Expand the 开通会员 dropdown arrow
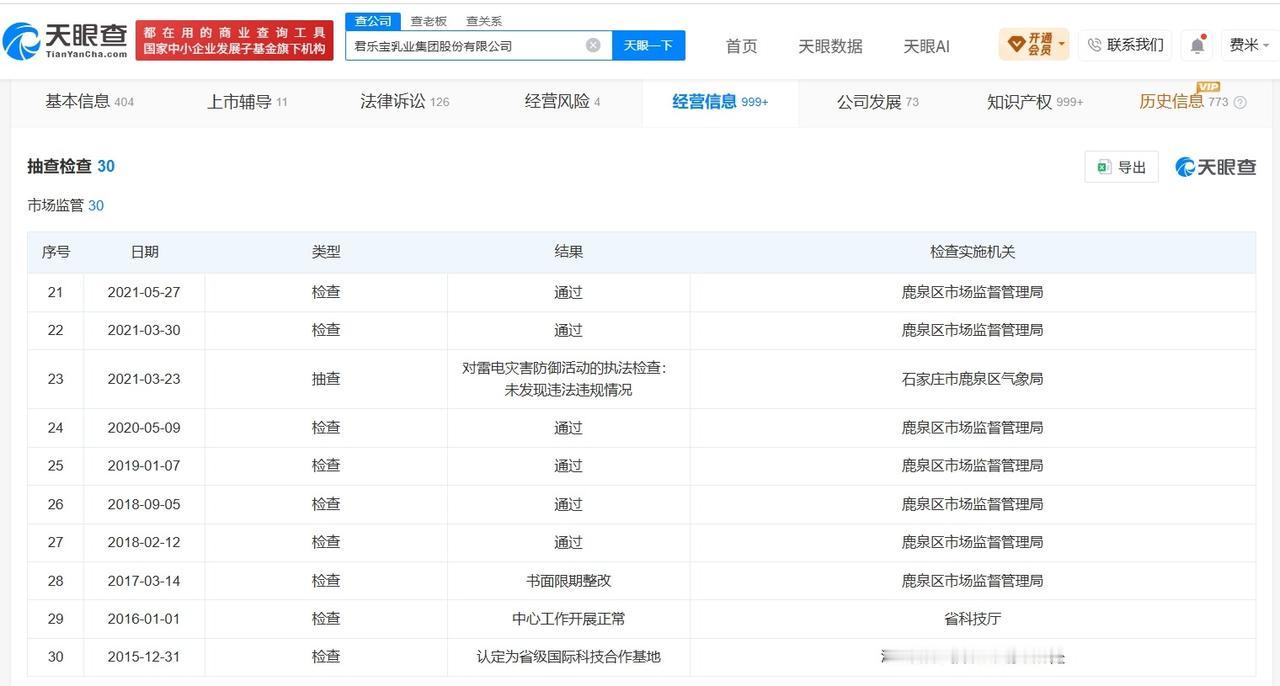The image size is (1280, 686). 1061,44
